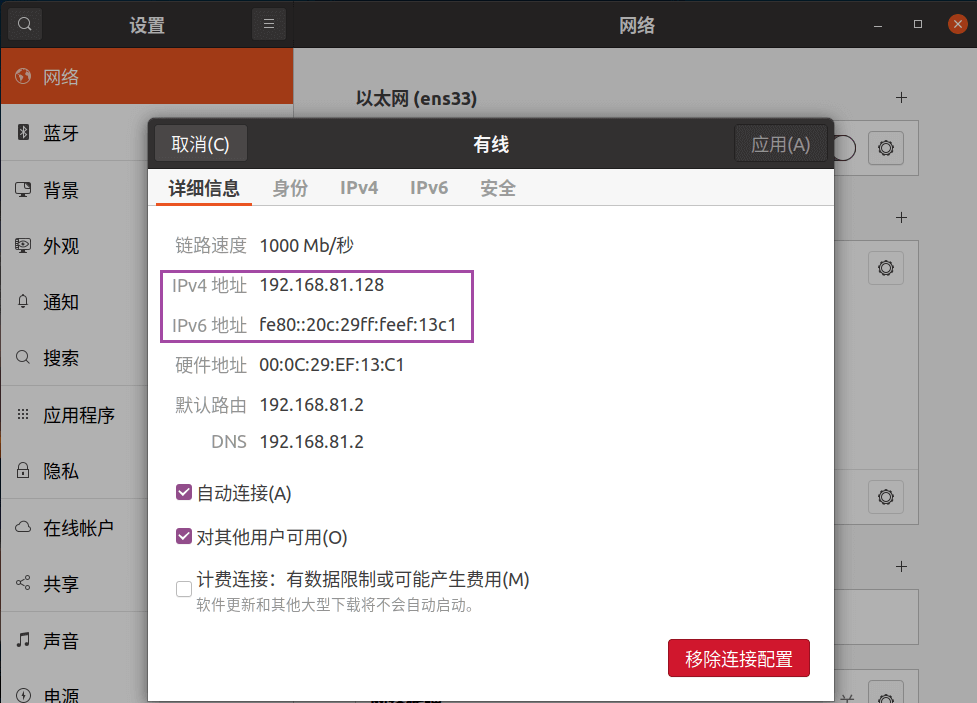Select 网络 (Network) in the sidebar

pyautogui.click(x=60, y=77)
